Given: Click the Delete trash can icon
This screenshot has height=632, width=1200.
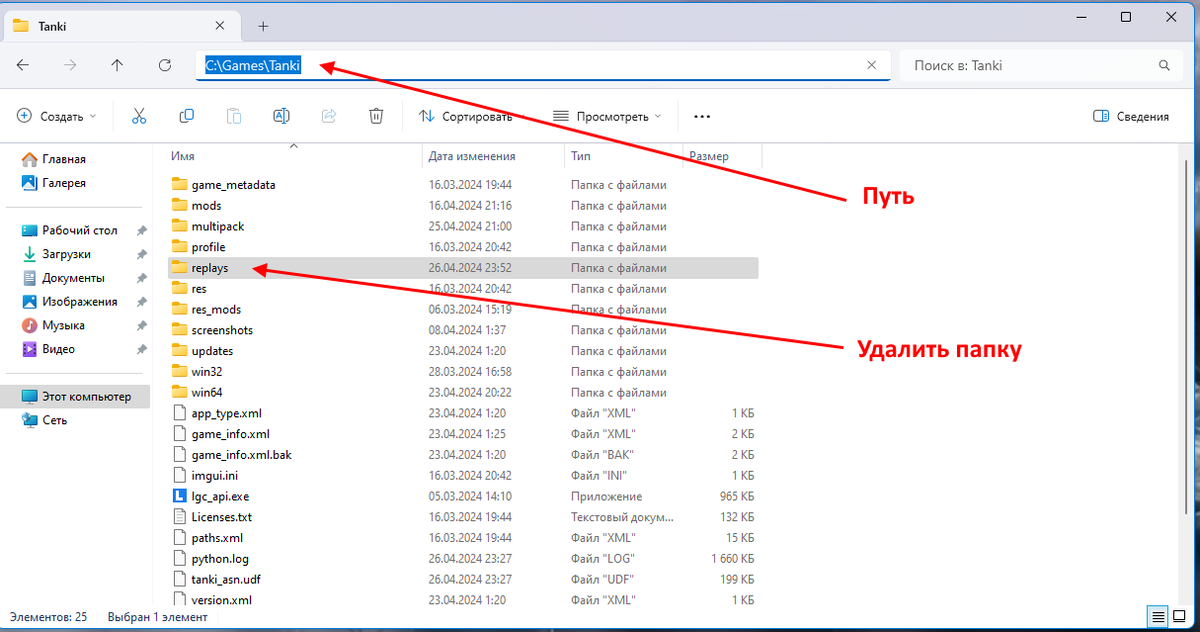Looking at the screenshot, I should (x=376, y=116).
